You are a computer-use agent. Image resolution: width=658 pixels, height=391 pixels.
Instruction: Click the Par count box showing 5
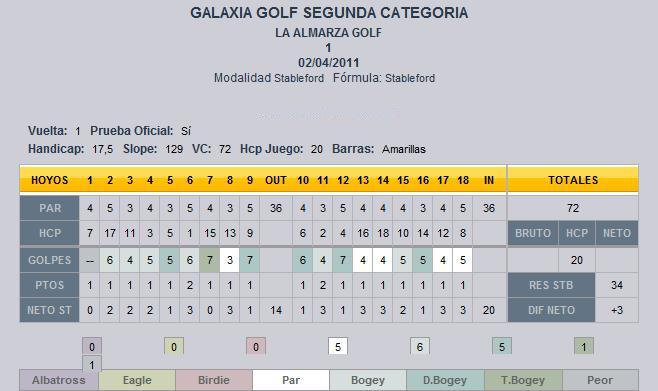338,347
